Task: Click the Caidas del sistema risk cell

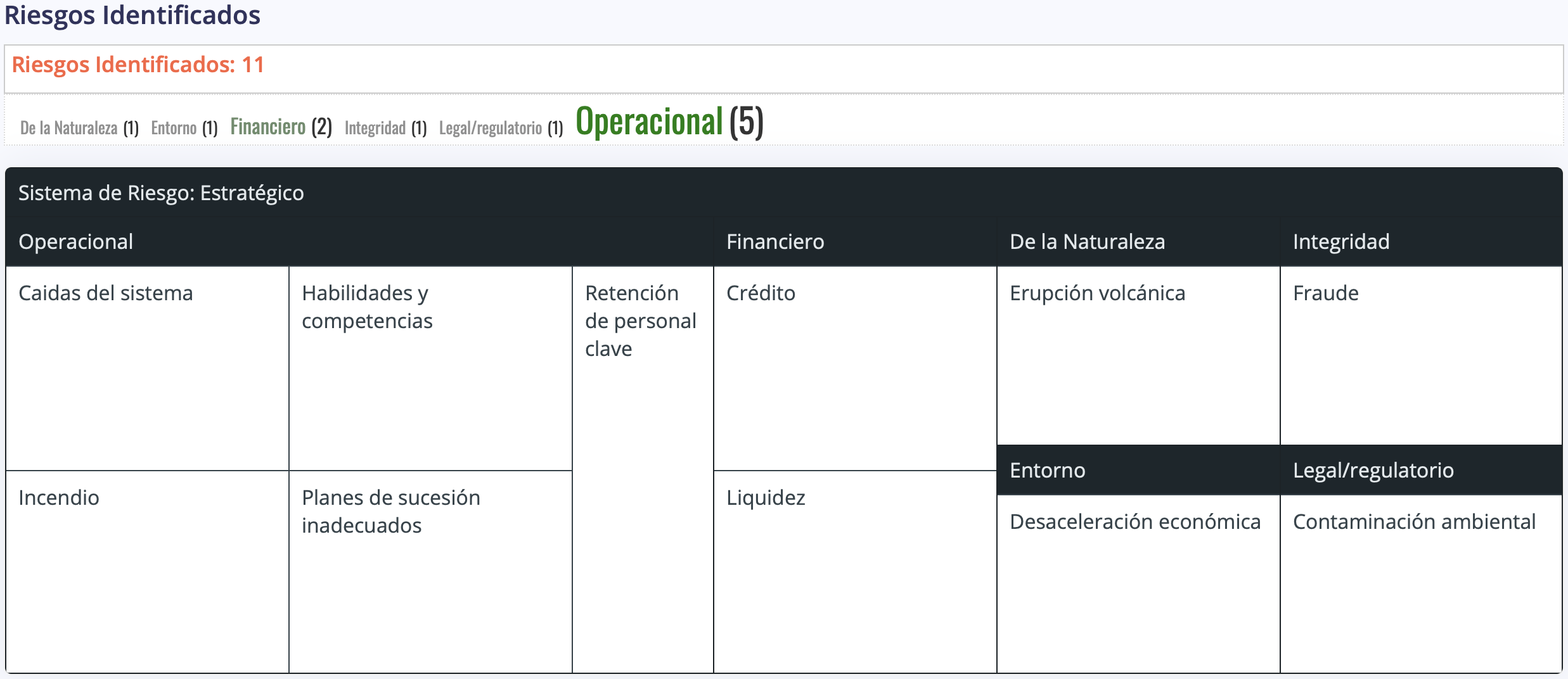Action: 147,367
